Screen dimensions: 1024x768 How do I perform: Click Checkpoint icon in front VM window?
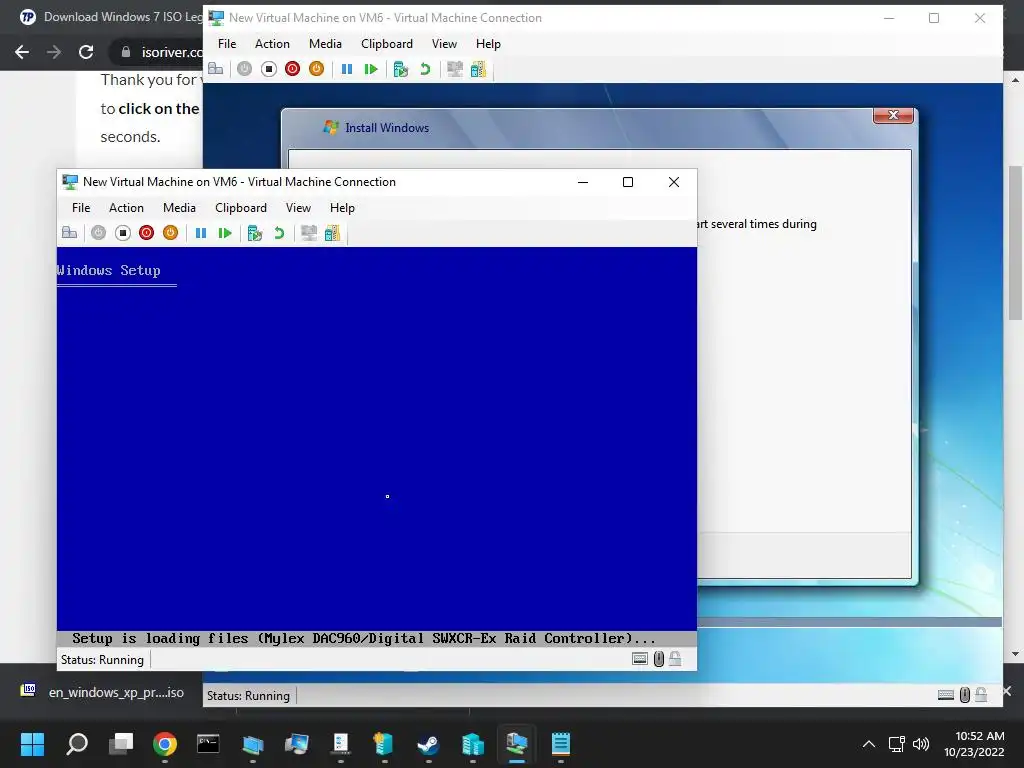(x=255, y=232)
